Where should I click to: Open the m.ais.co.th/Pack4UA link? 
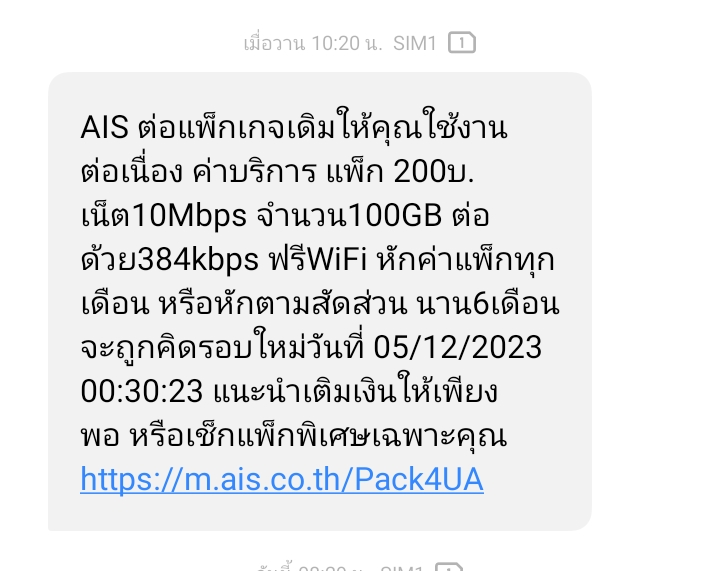pos(282,480)
